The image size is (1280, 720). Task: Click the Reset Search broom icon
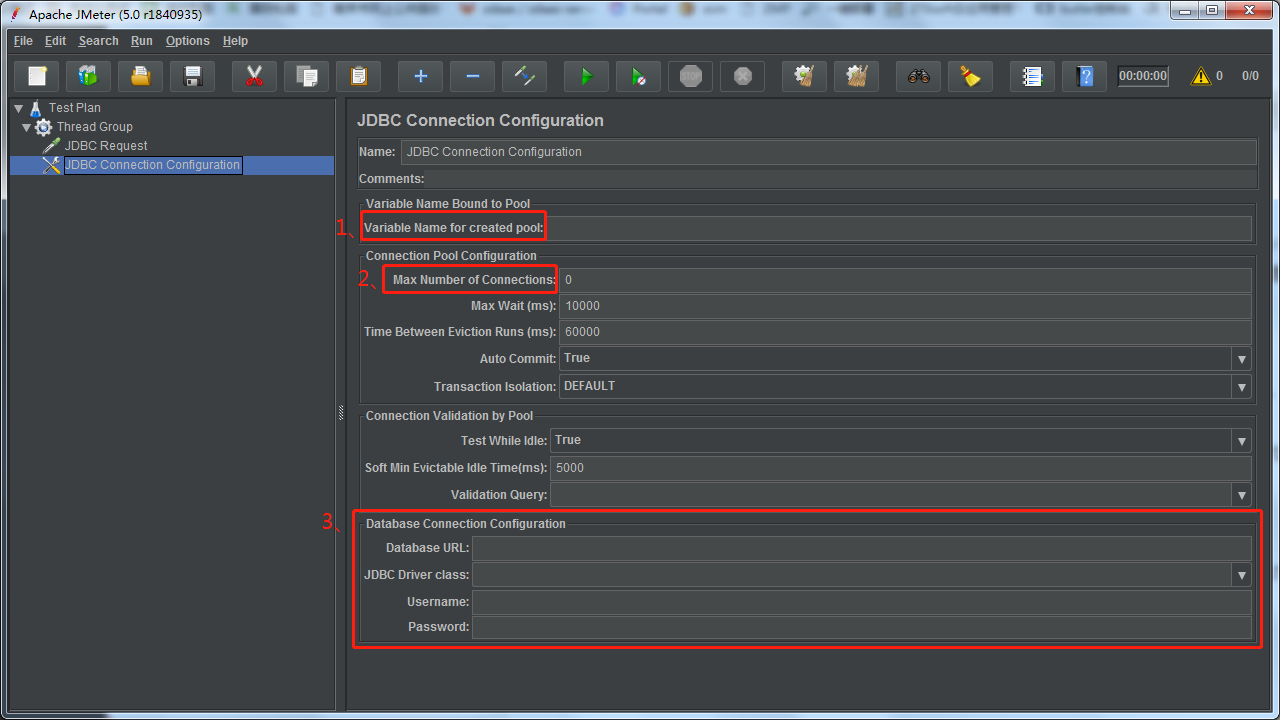tap(970, 76)
